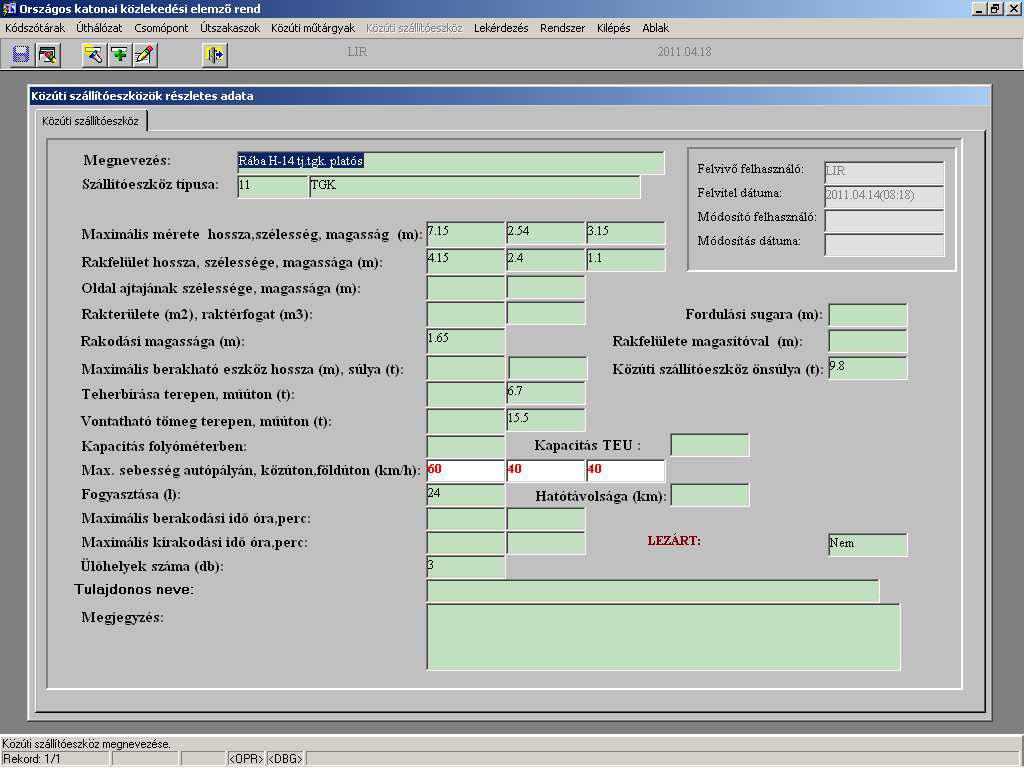Click the application icon in the title bar
This screenshot has height=768, width=1024.
click(8, 8)
